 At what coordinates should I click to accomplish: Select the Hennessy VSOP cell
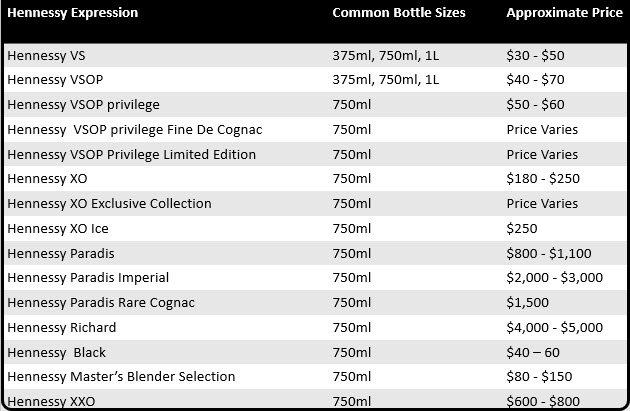pyautogui.click(x=55, y=80)
